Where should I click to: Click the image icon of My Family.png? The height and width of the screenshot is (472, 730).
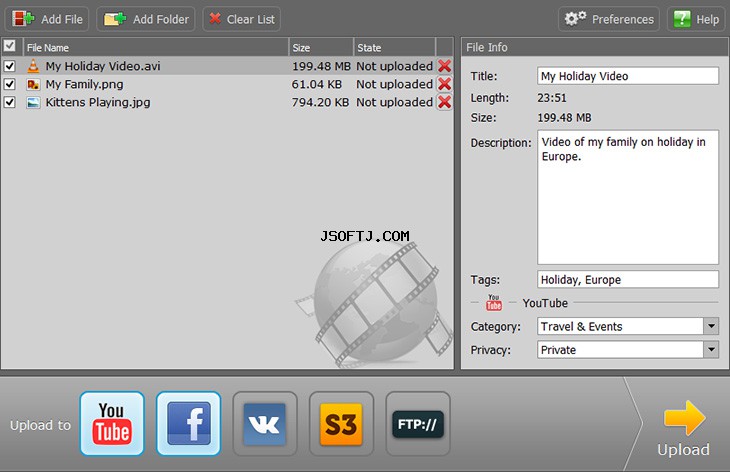click(x=33, y=84)
